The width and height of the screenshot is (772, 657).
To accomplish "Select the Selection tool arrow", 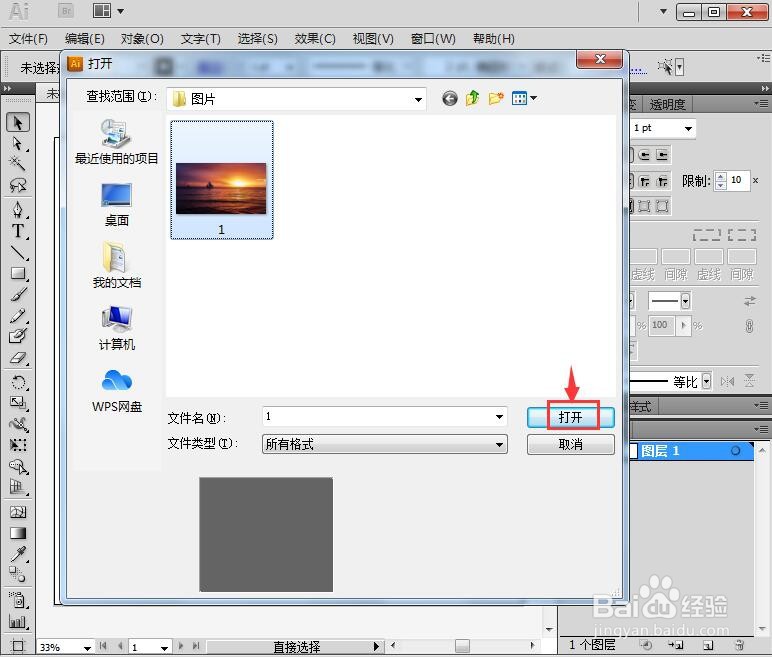I will pyautogui.click(x=18, y=122).
